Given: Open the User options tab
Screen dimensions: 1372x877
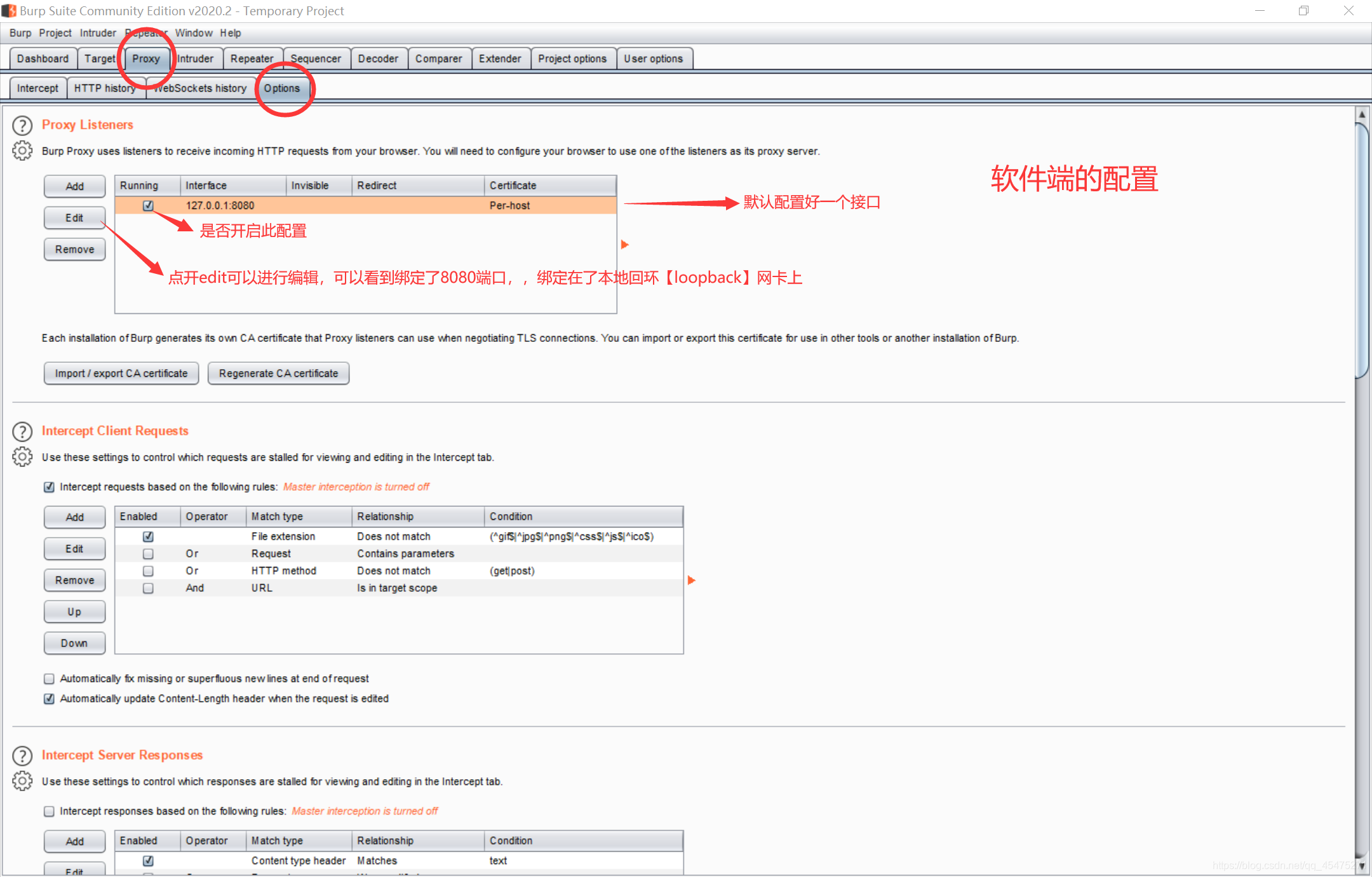Looking at the screenshot, I should pyautogui.click(x=654, y=58).
